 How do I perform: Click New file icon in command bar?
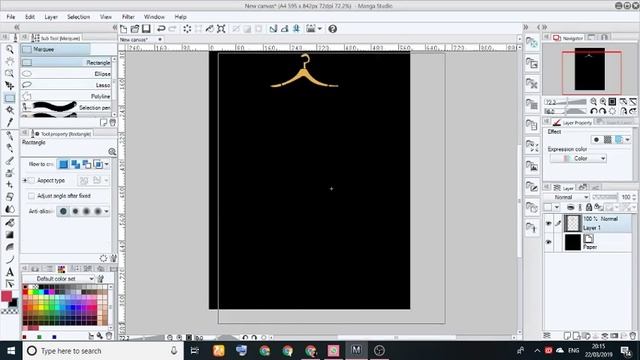click(x=124, y=29)
